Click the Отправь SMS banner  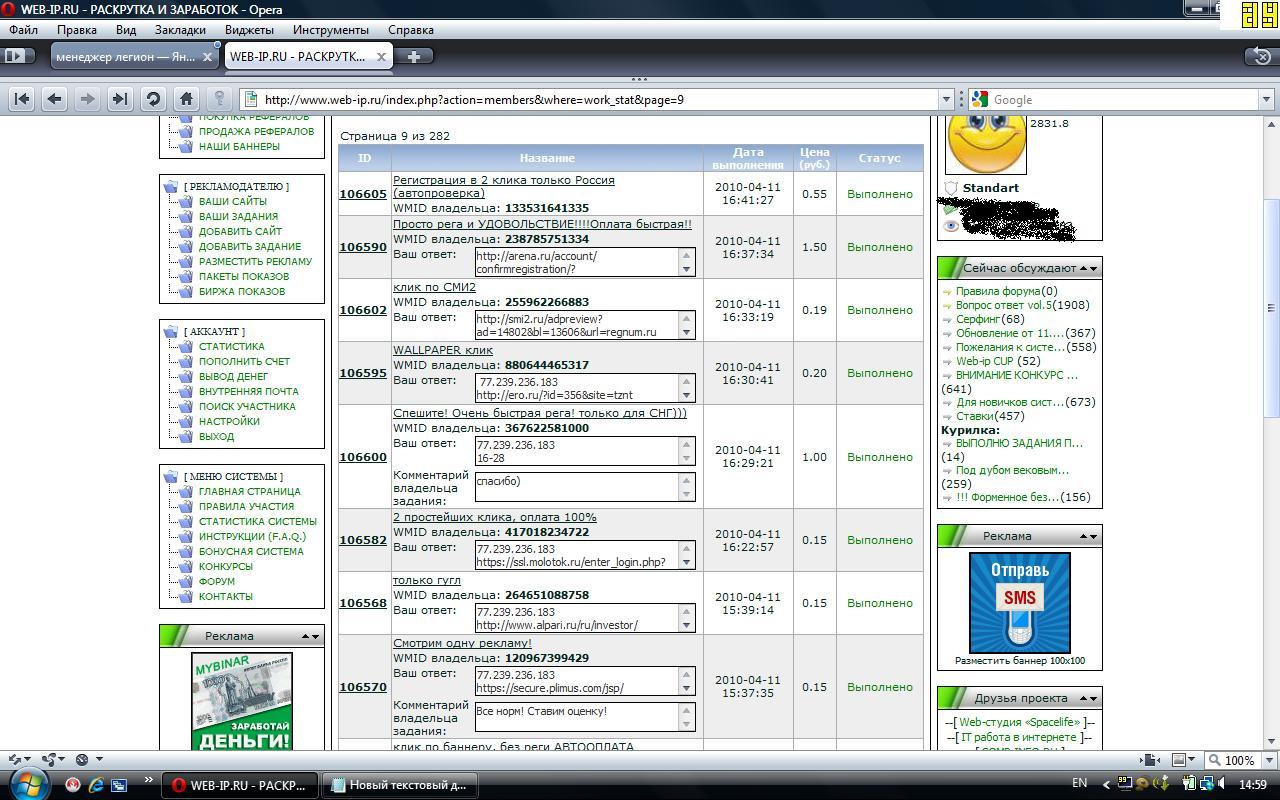pyautogui.click(x=1020, y=602)
